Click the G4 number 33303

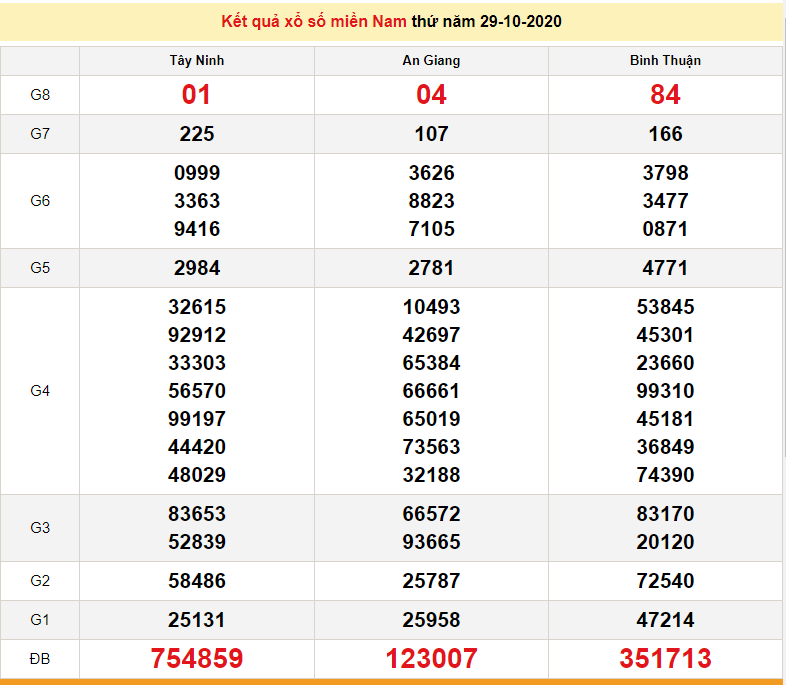tap(197, 363)
